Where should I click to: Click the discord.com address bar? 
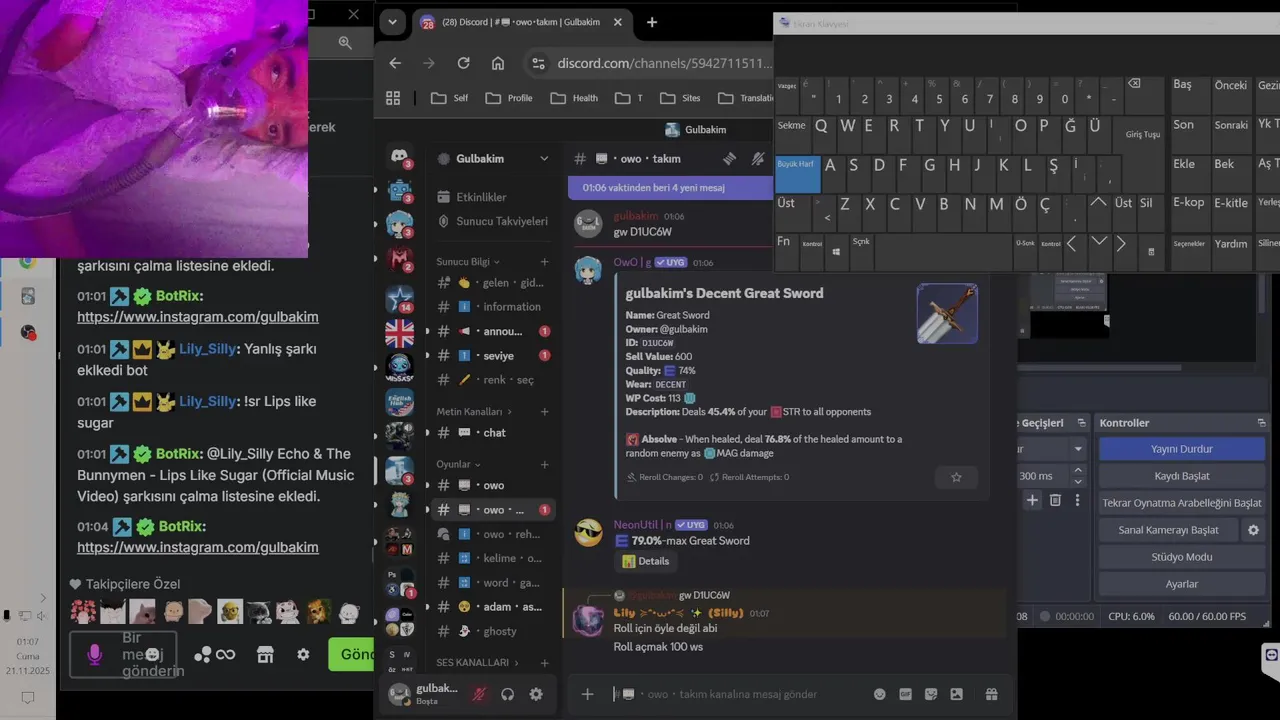tap(663, 63)
